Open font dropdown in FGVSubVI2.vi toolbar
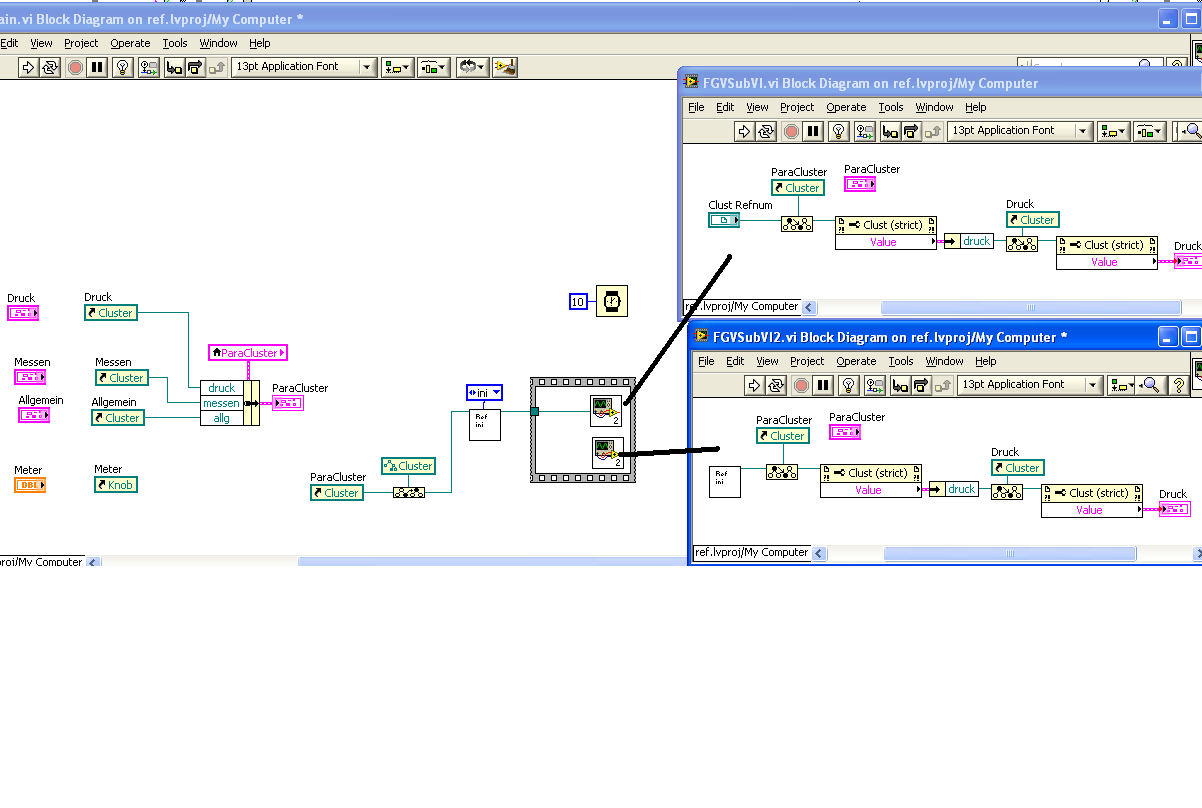Screen dimensions: 1202x808 point(1030,385)
